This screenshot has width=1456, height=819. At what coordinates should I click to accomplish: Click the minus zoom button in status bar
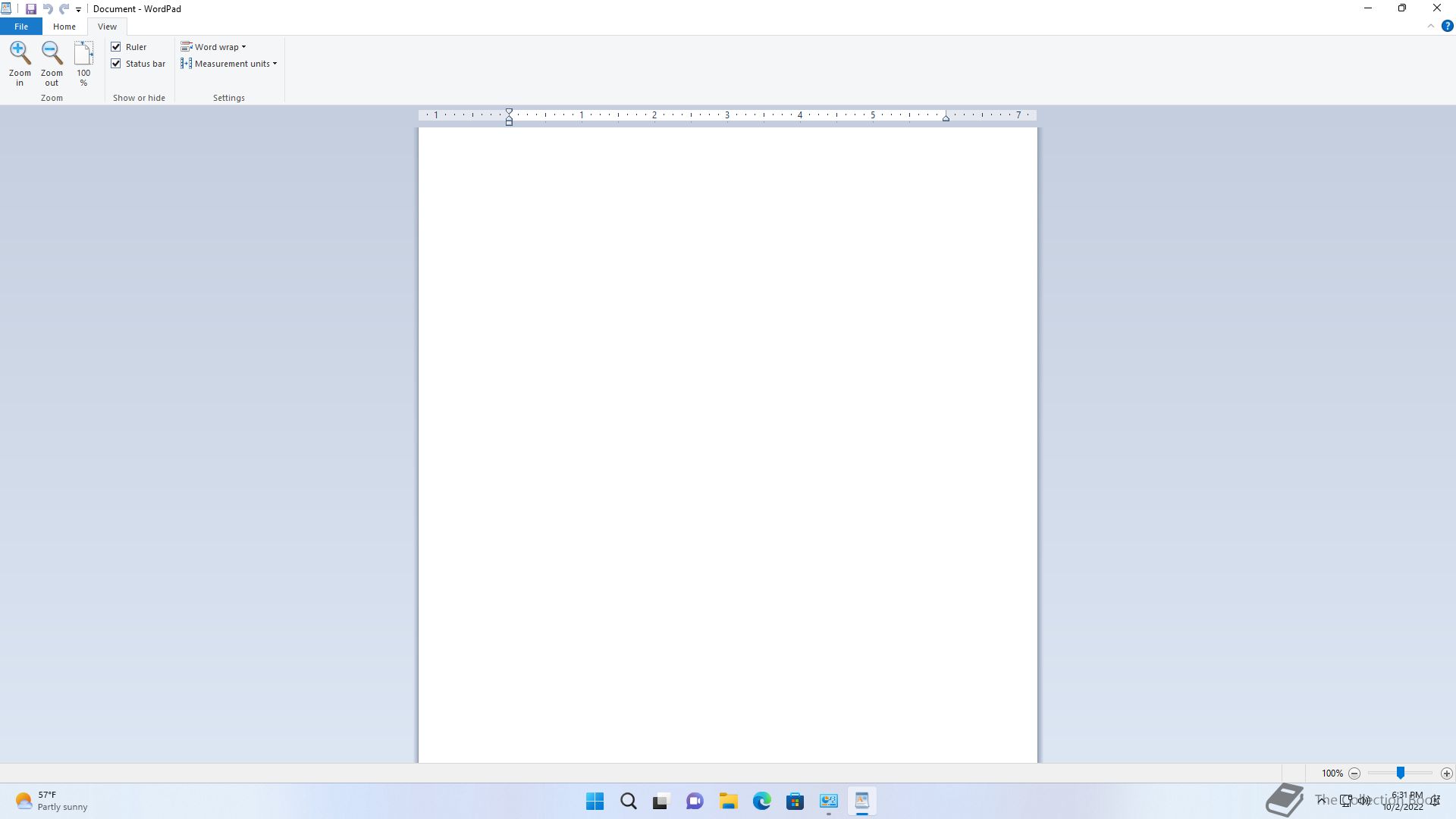pyautogui.click(x=1354, y=773)
